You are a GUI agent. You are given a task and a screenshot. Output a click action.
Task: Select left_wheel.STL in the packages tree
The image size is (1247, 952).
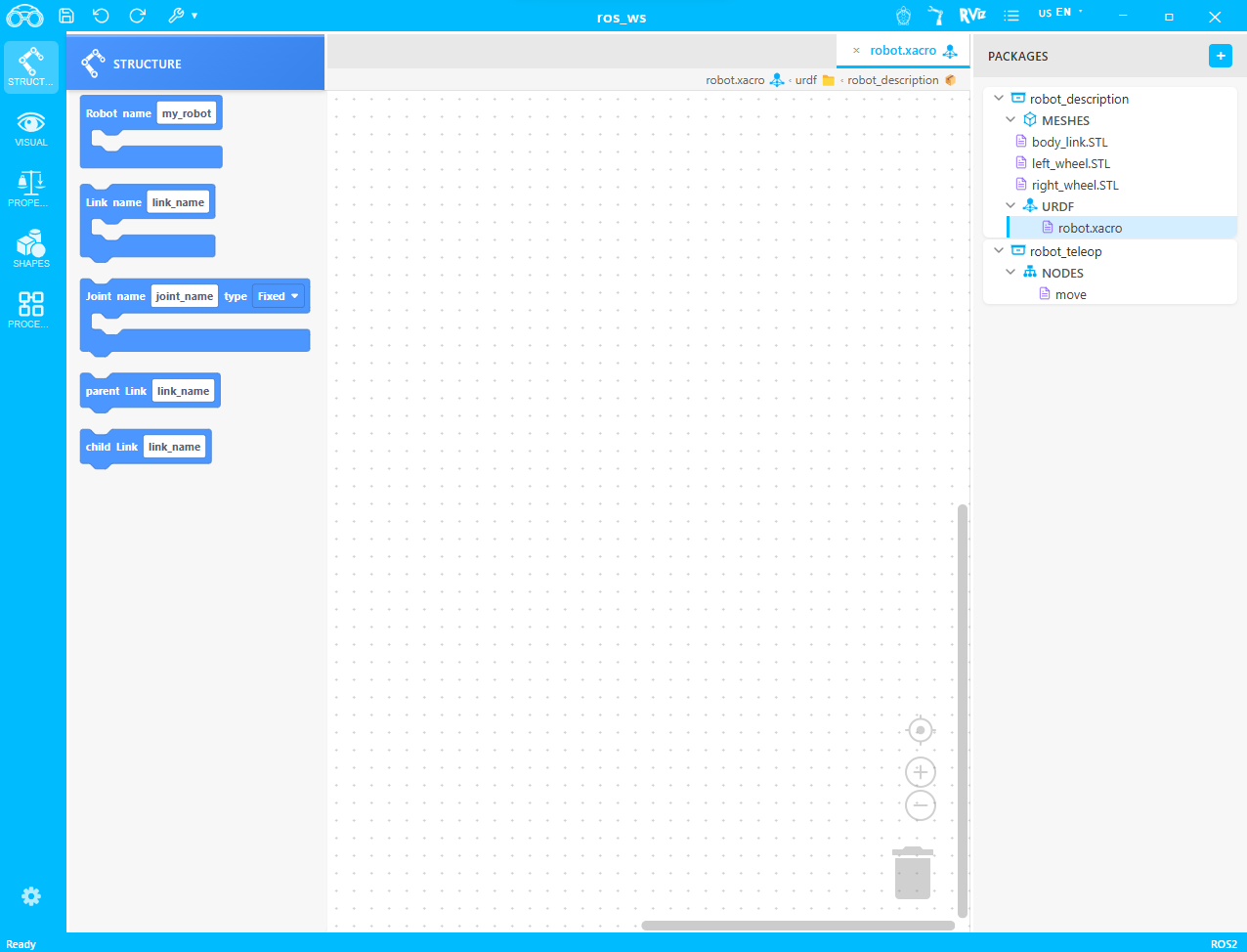coord(1069,163)
